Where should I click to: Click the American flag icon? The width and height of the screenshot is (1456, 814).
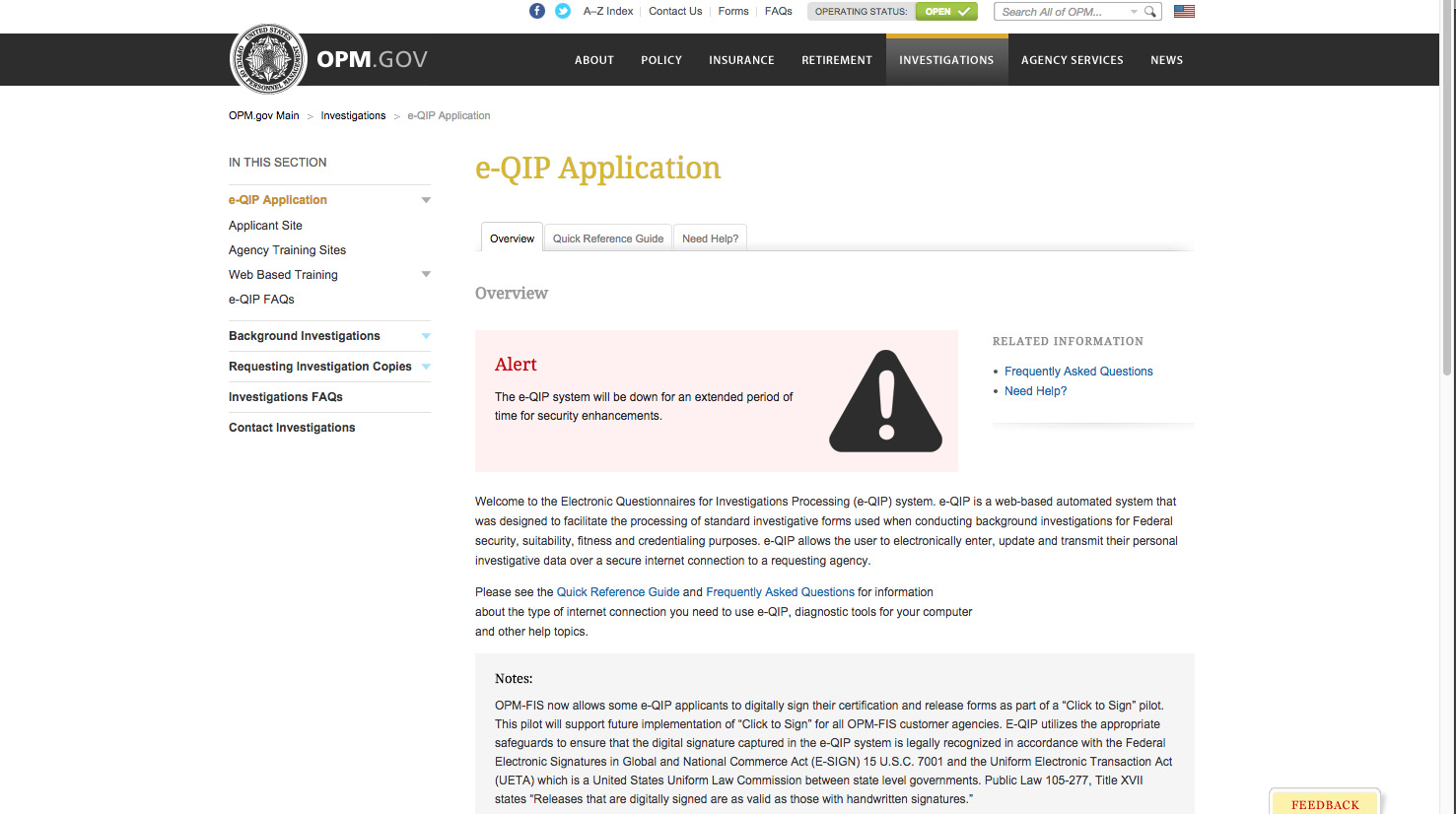[x=1184, y=11]
